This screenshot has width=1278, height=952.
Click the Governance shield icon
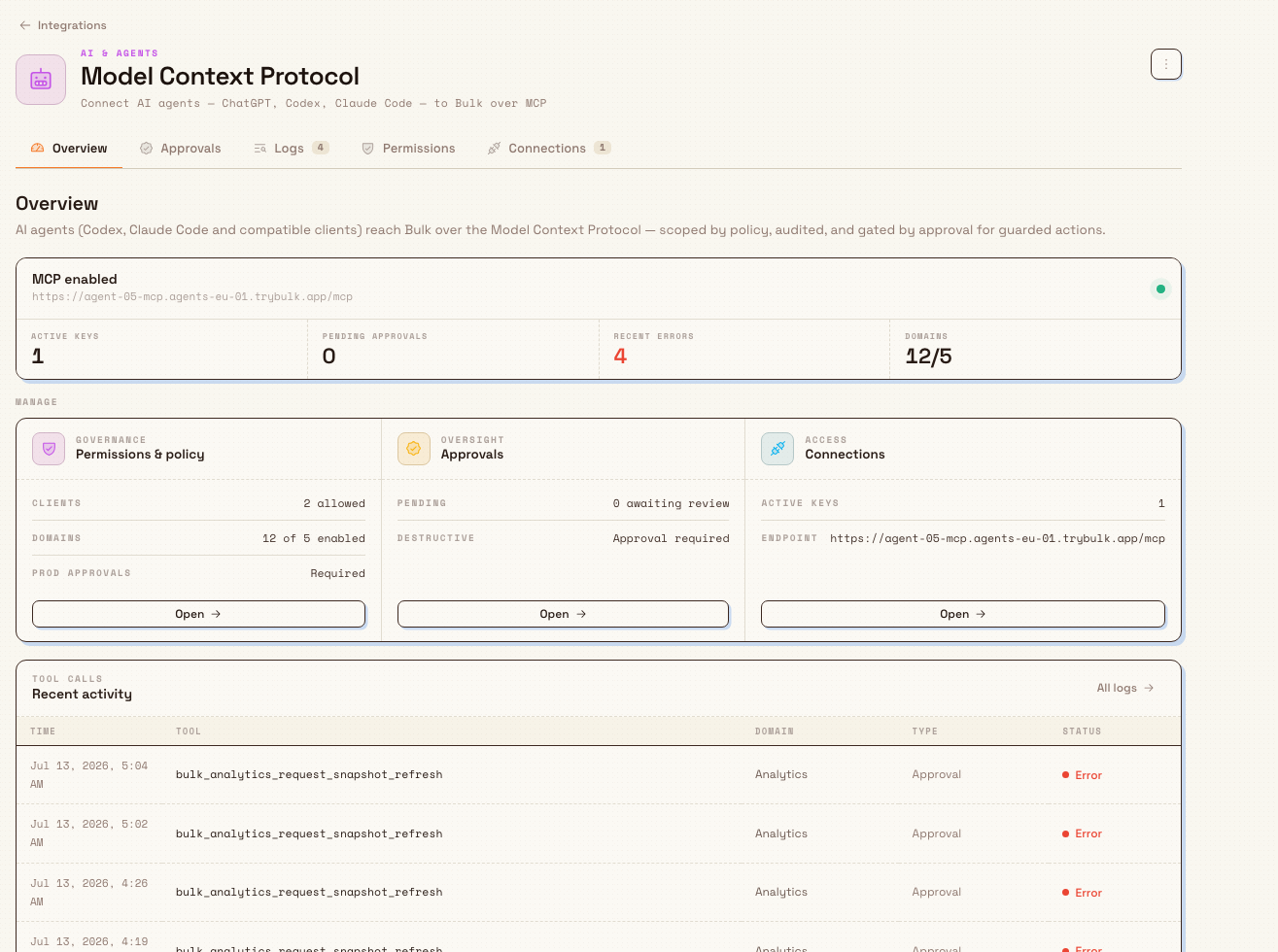[49, 449]
